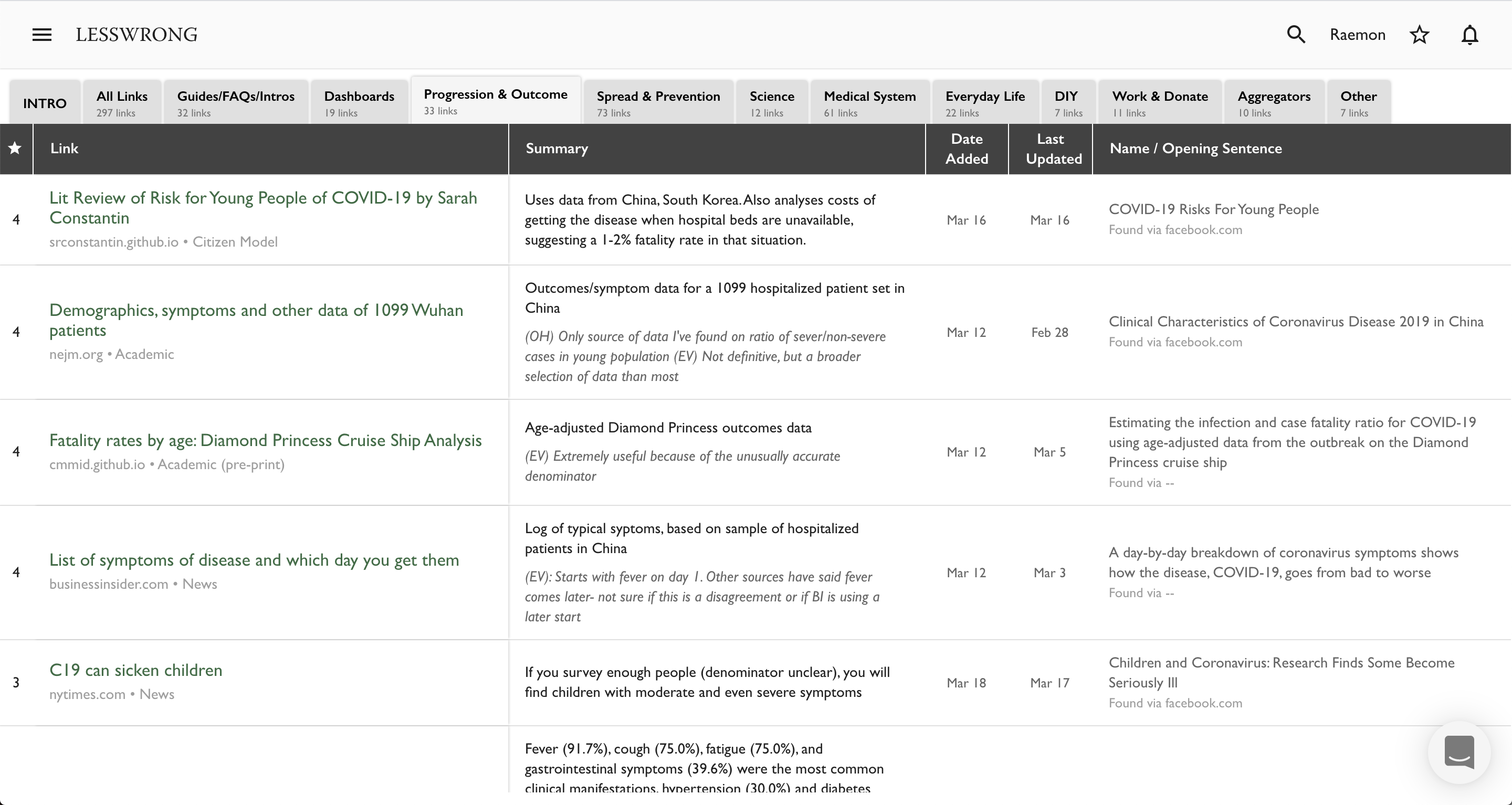Click the Mar 3 last updated cell
The image size is (1512, 805).
1049,573
